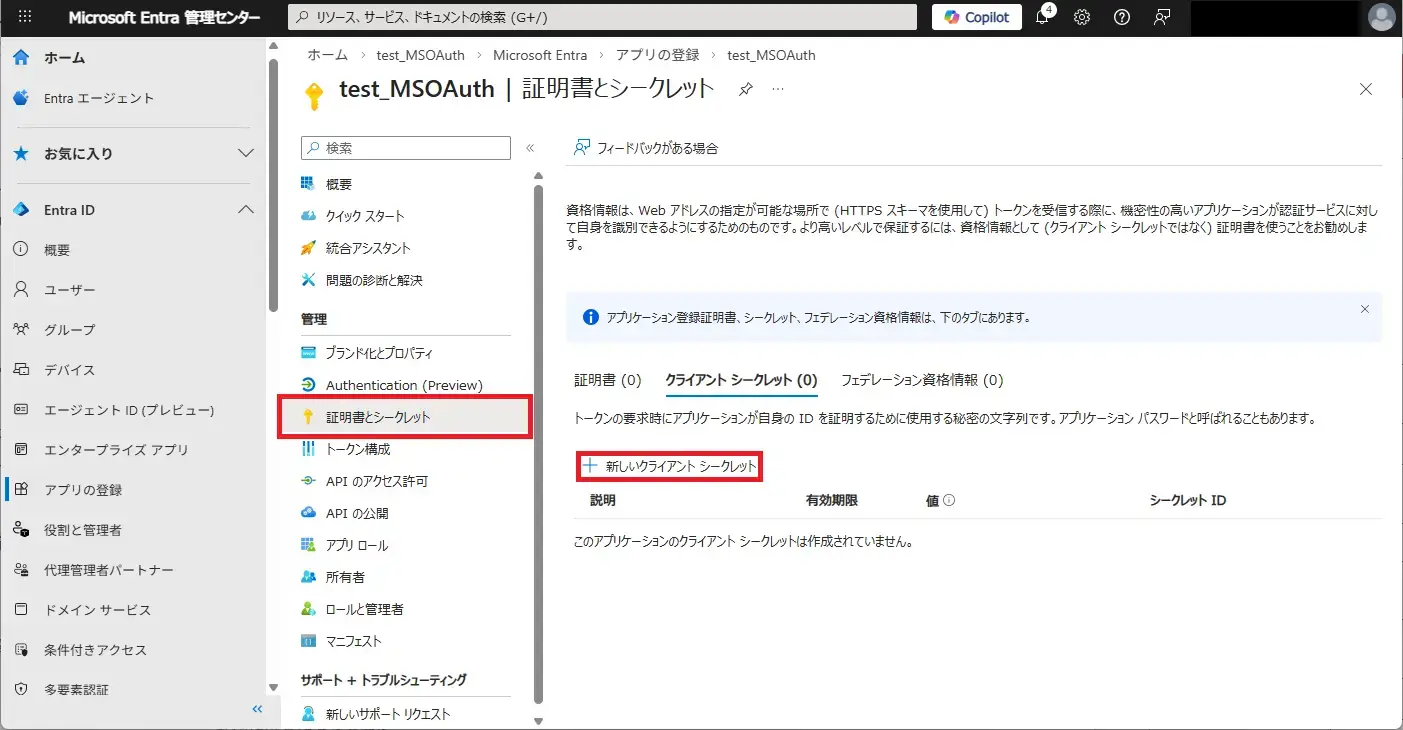1403x730 pixels.
Task: Collapse the resource menu with double chevron
Action: (x=530, y=148)
